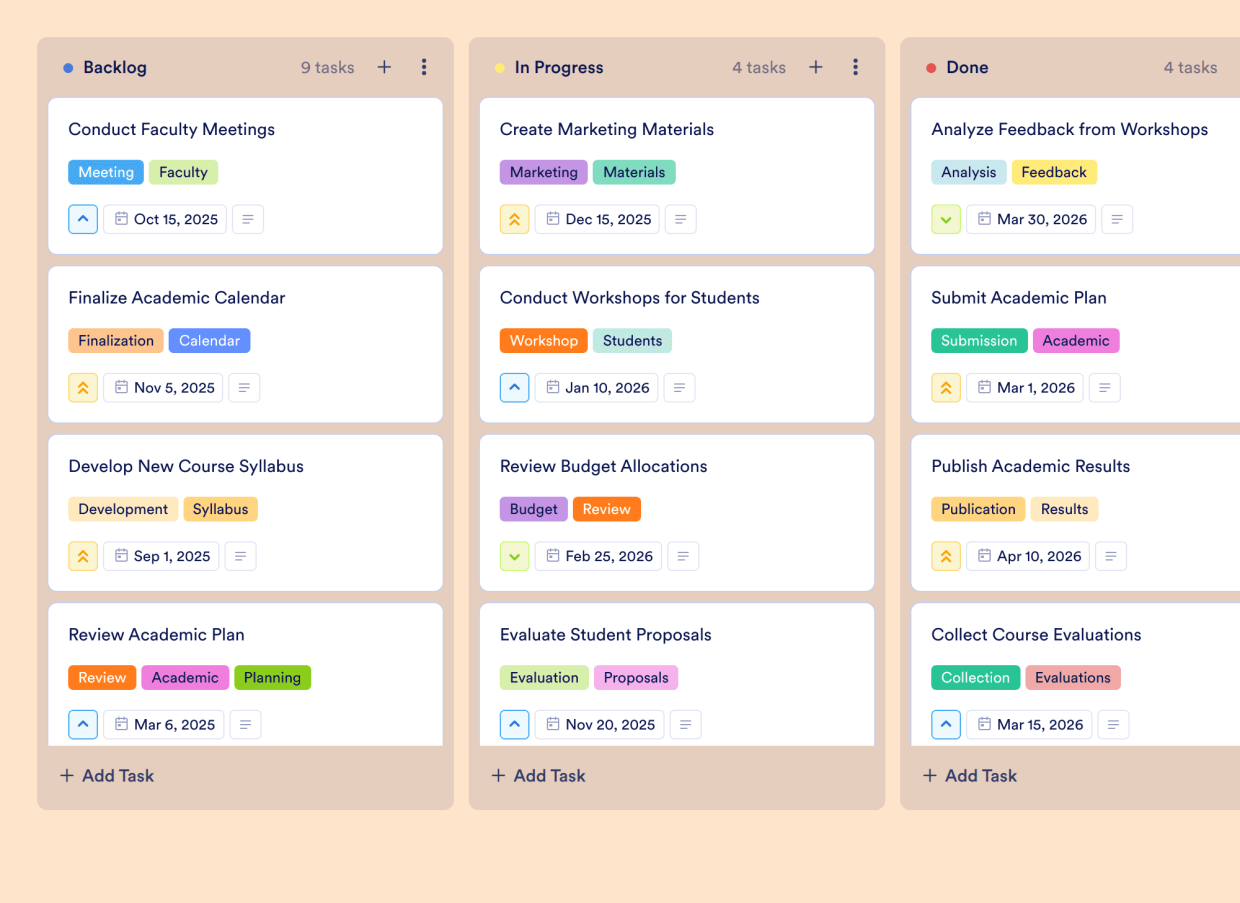Open the In Progress column options menu
Screen dimensions: 1240x903
856,67
